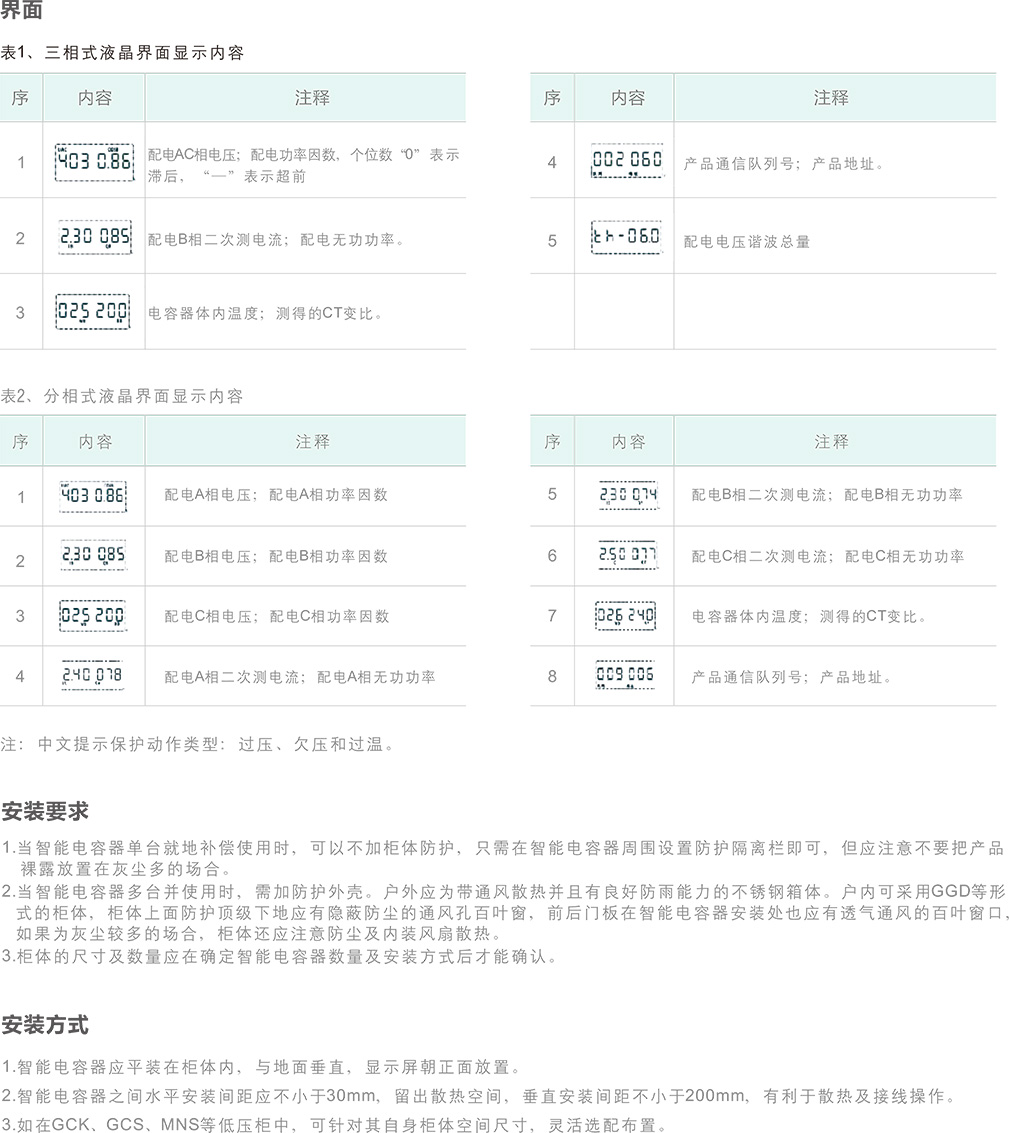Click the '009 006' LCD display image
The image size is (1009, 1133).
point(625,675)
